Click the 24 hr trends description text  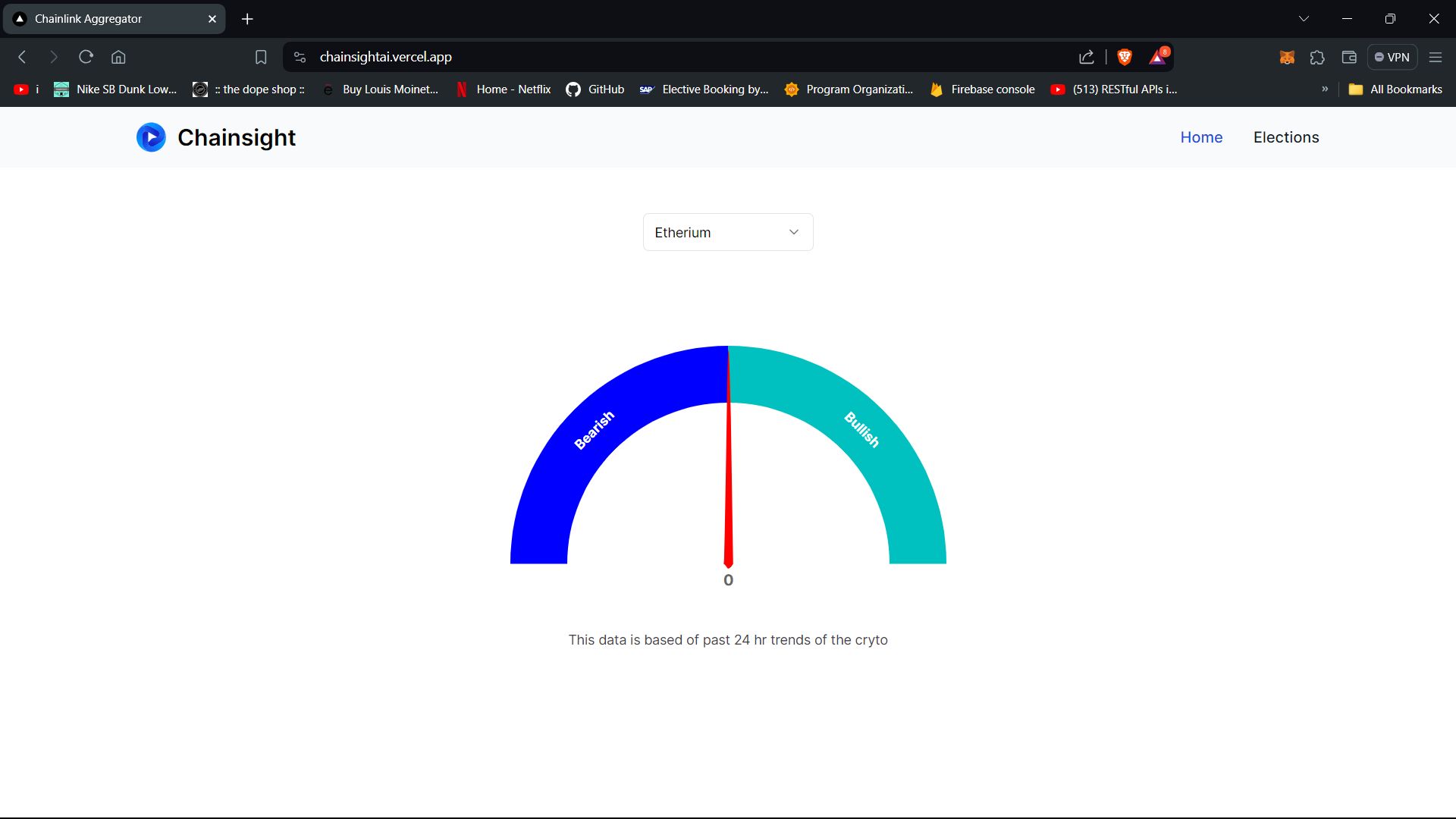(728, 640)
